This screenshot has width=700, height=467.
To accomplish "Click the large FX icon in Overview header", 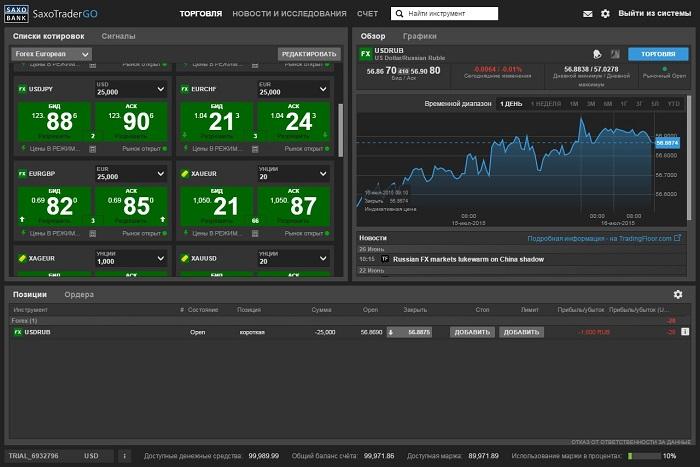I will pos(366,54).
